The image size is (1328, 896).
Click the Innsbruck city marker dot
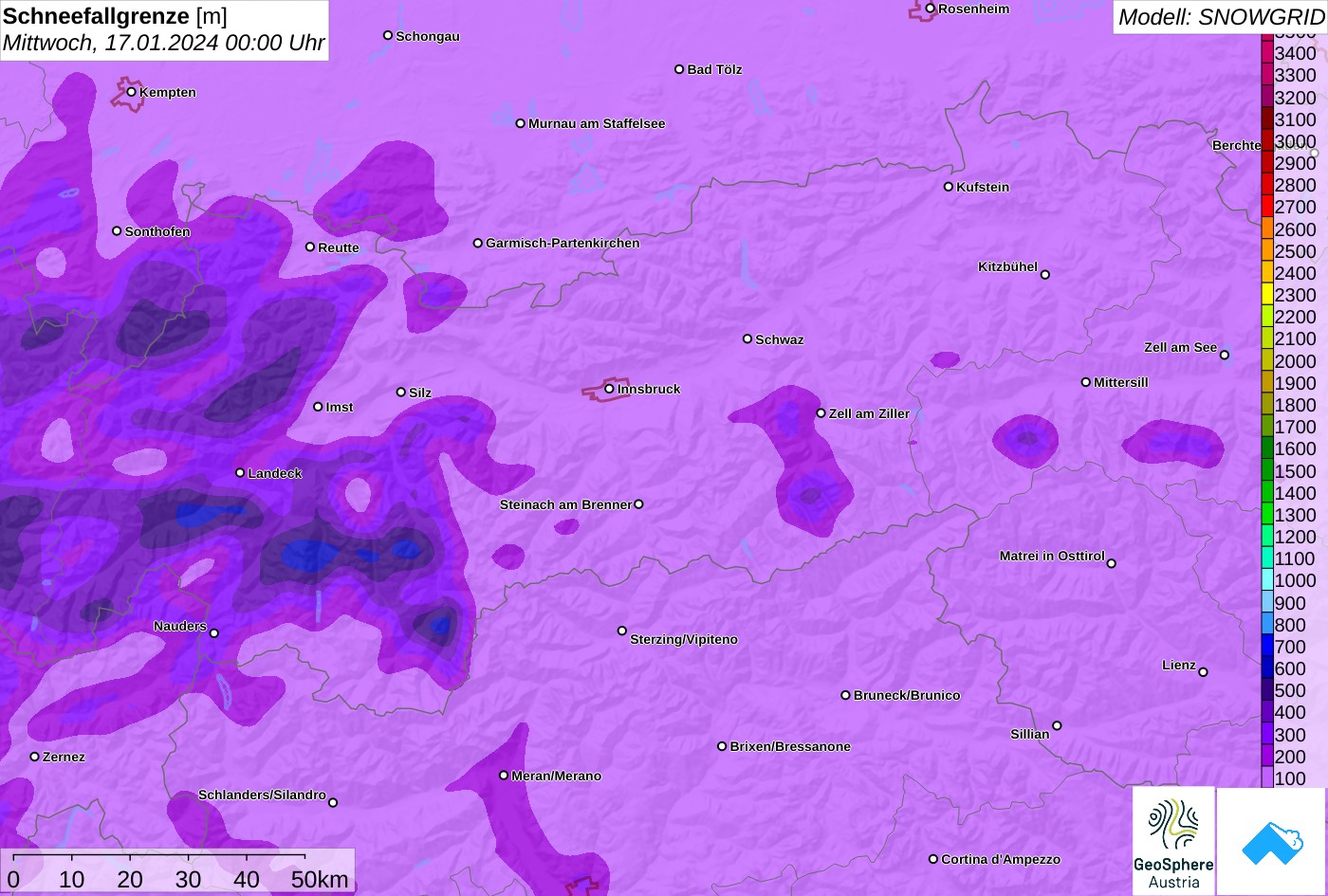point(609,388)
